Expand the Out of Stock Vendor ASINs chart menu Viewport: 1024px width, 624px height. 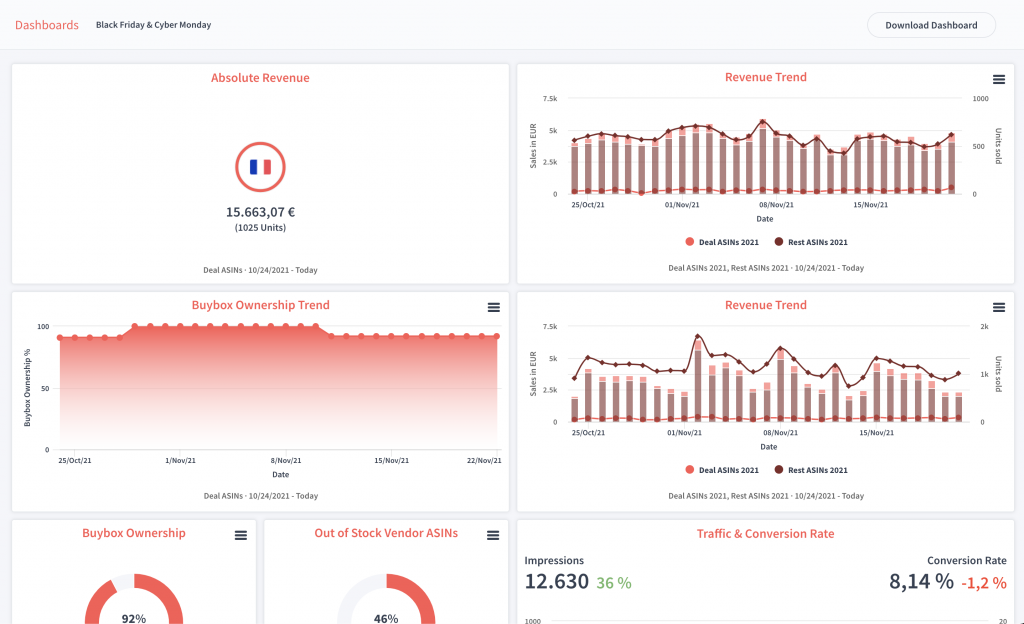[x=493, y=535]
